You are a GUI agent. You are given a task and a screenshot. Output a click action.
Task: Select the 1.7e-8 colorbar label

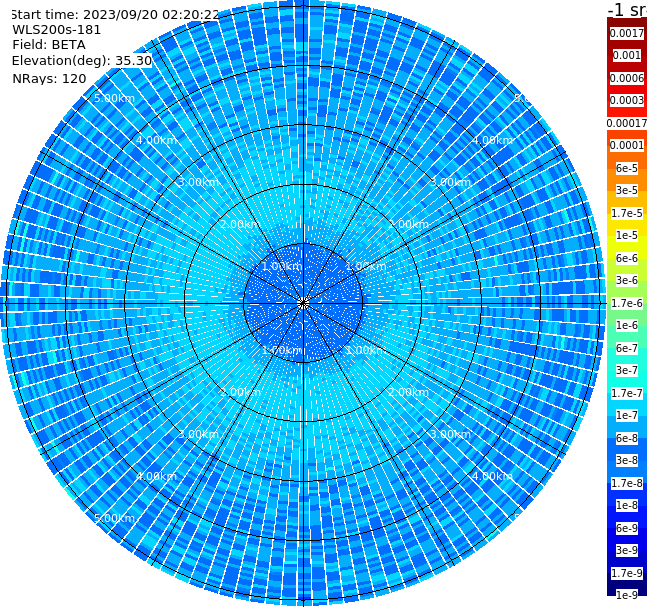627,483
